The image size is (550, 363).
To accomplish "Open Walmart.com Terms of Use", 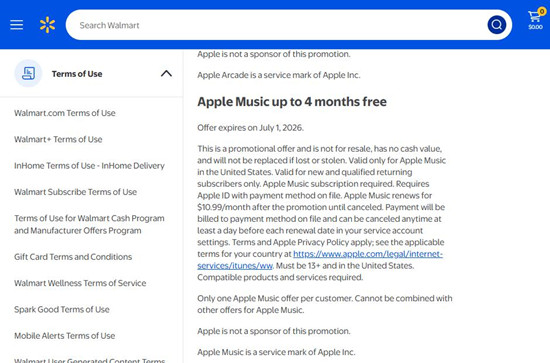I will pyautogui.click(x=65, y=113).
